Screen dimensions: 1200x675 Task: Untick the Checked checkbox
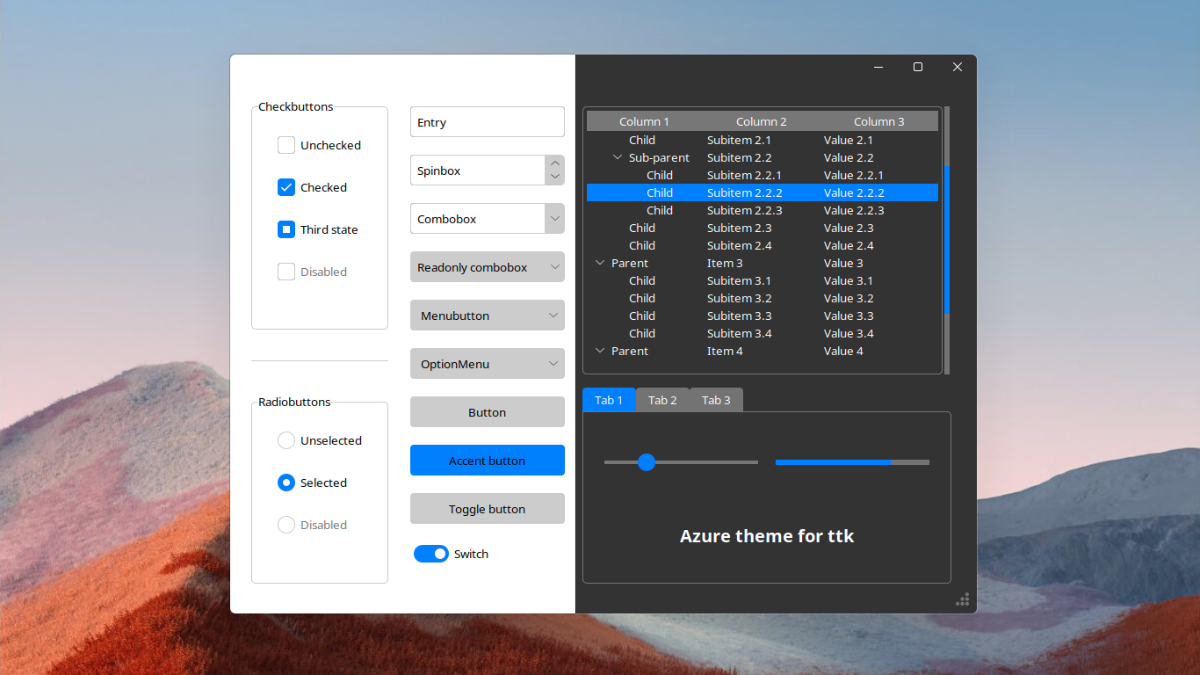pyautogui.click(x=286, y=187)
